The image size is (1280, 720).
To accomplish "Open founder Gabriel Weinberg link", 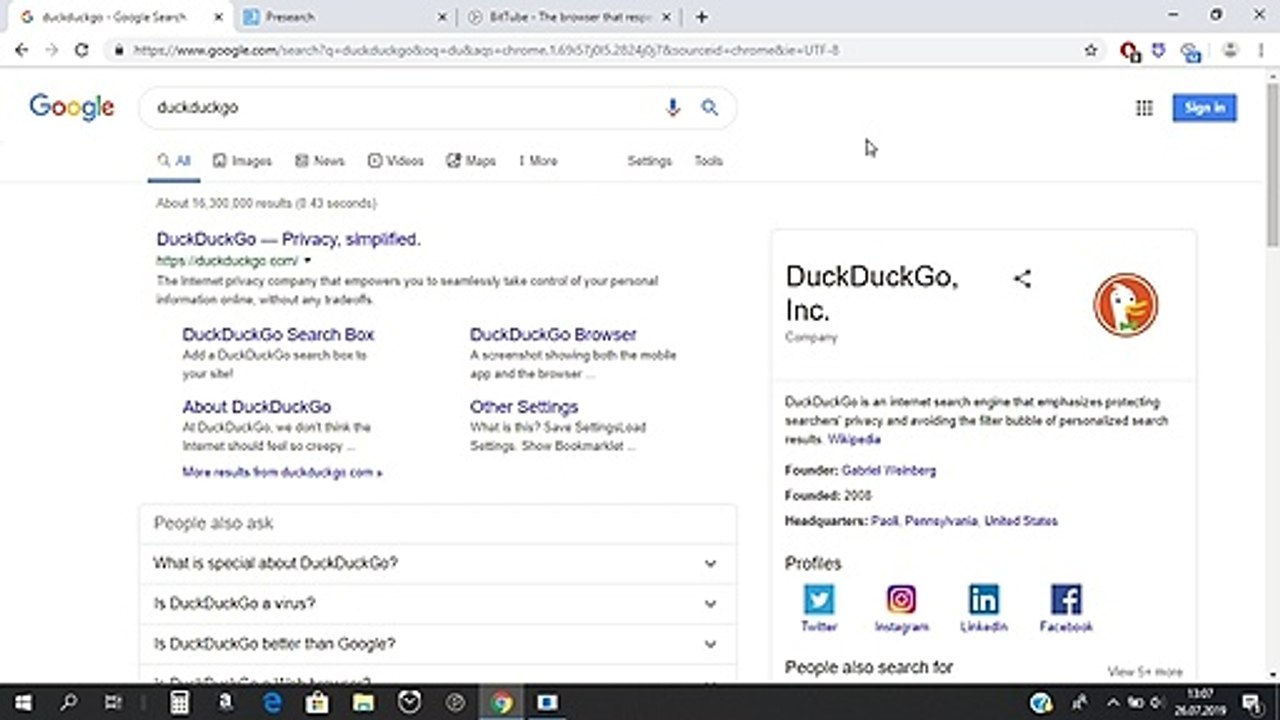I will tap(889, 470).
